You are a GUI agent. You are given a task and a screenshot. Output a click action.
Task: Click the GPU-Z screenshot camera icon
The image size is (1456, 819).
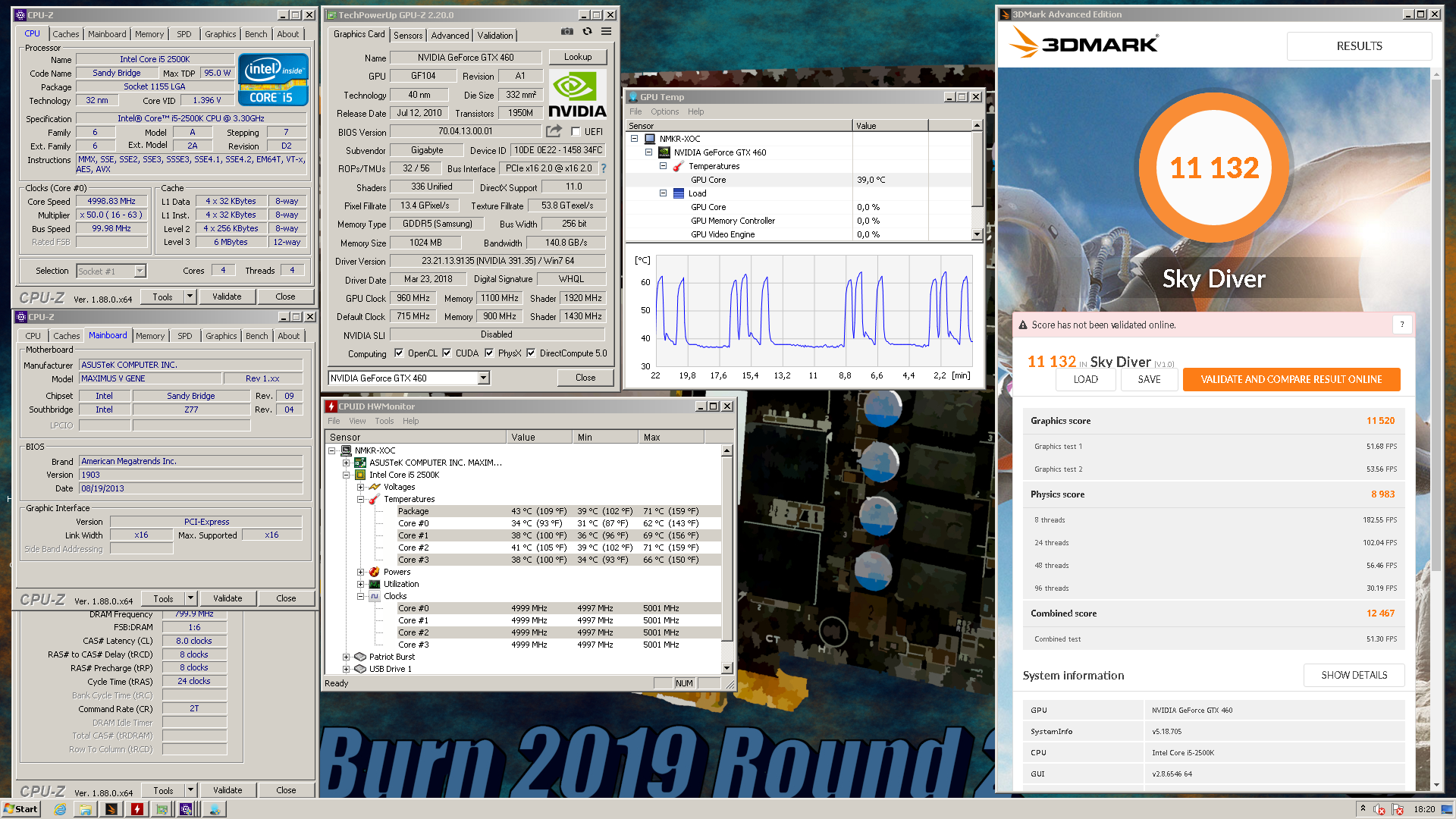(x=567, y=32)
